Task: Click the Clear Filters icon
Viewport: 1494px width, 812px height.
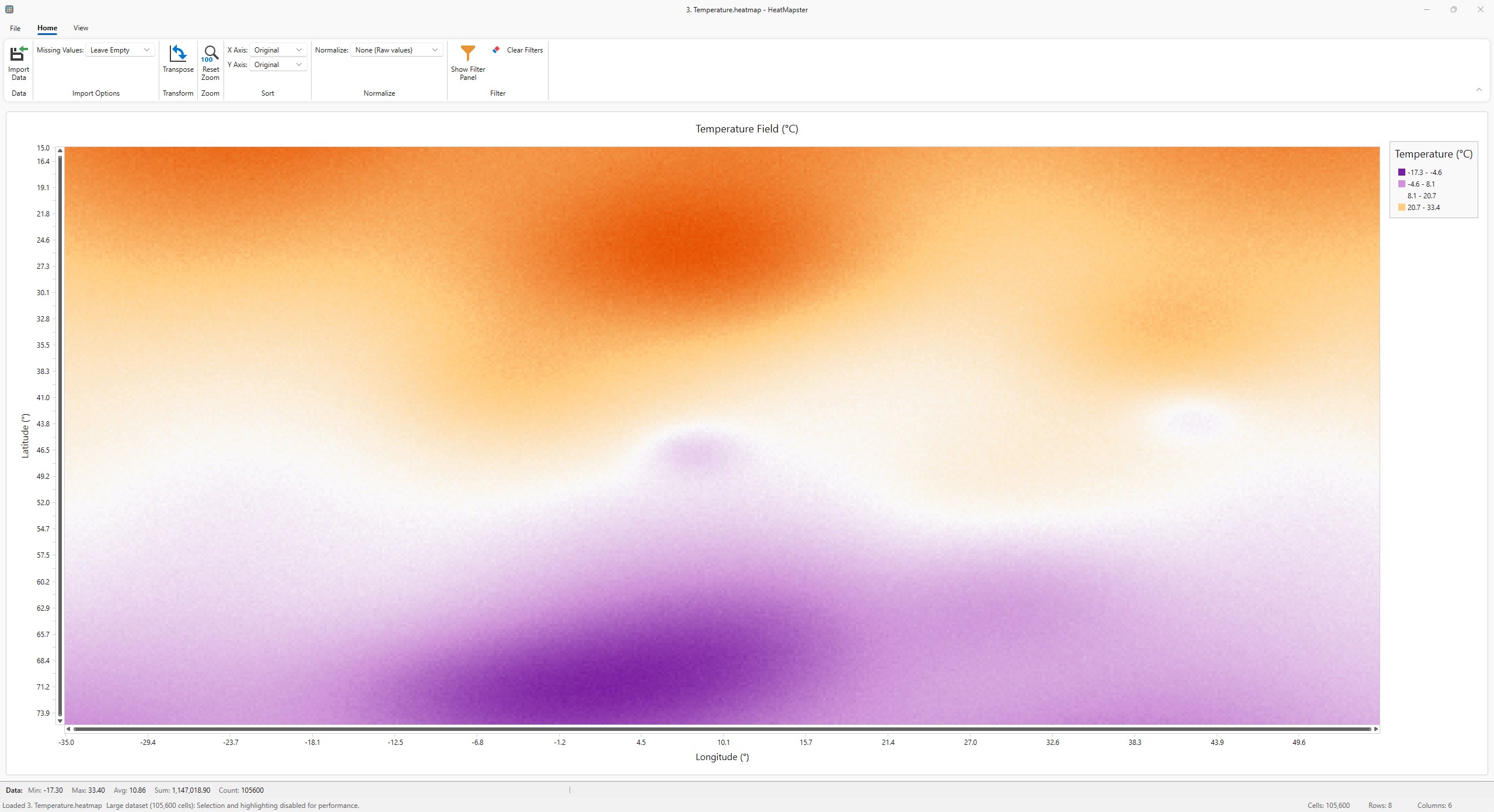Action: click(496, 50)
